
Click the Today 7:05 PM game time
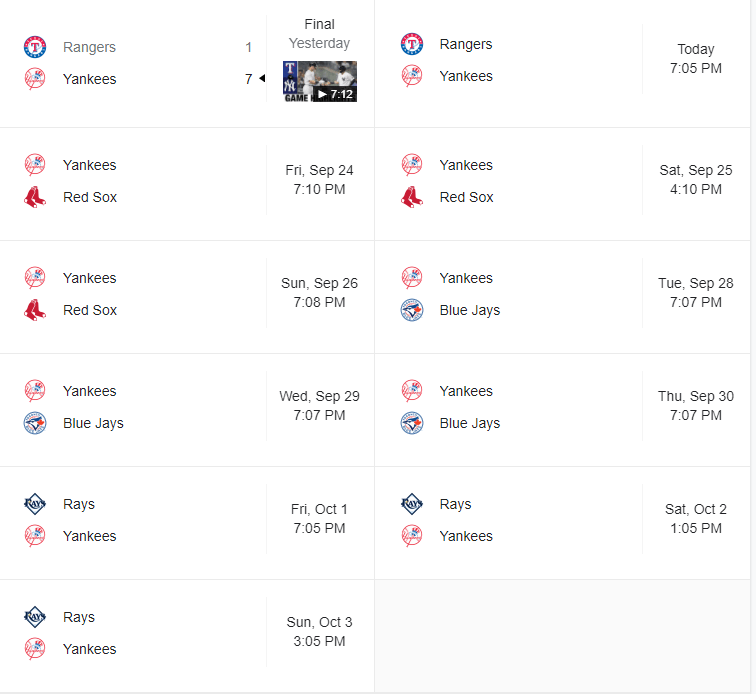pos(696,59)
